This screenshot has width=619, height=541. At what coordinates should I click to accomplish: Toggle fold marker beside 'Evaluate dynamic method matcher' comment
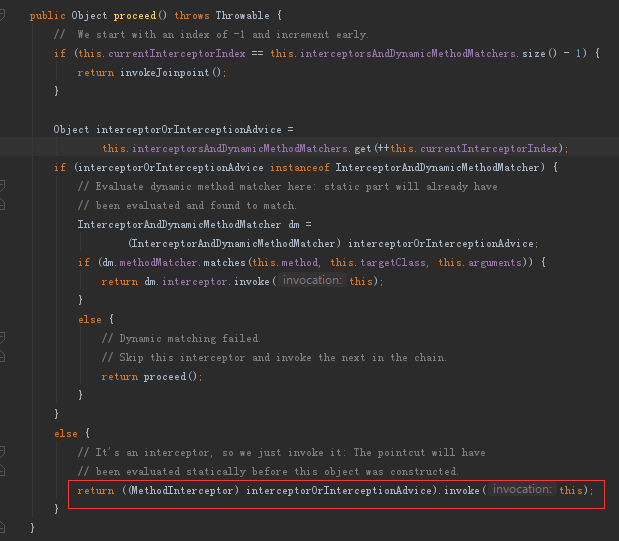point(2,186)
